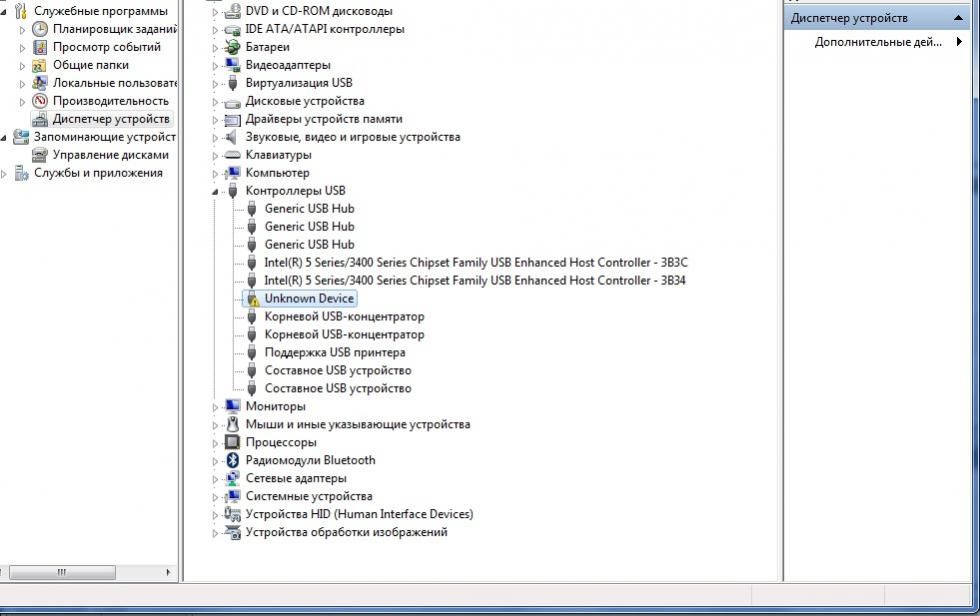Expand Планировщик заданий in left tree
This screenshot has width=980, height=616.
coord(22,29)
